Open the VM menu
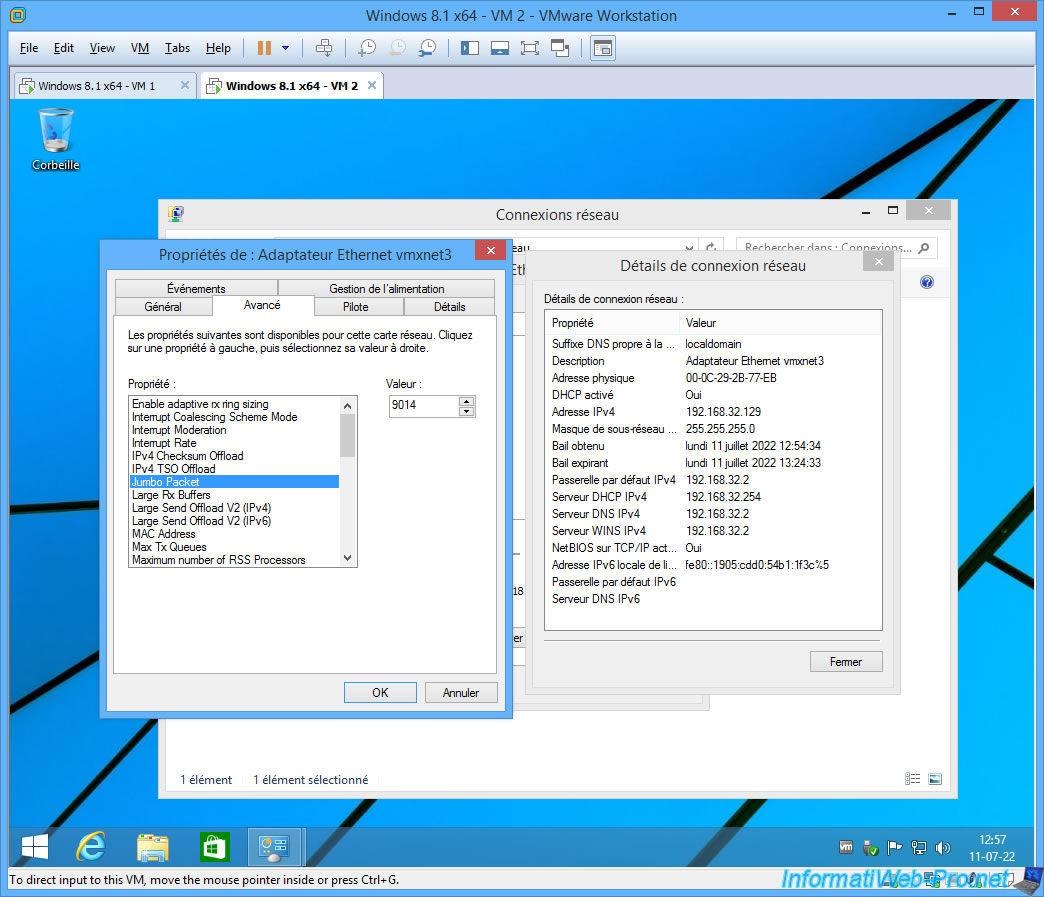This screenshot has width=1044, height=897. tap(140, 48)
